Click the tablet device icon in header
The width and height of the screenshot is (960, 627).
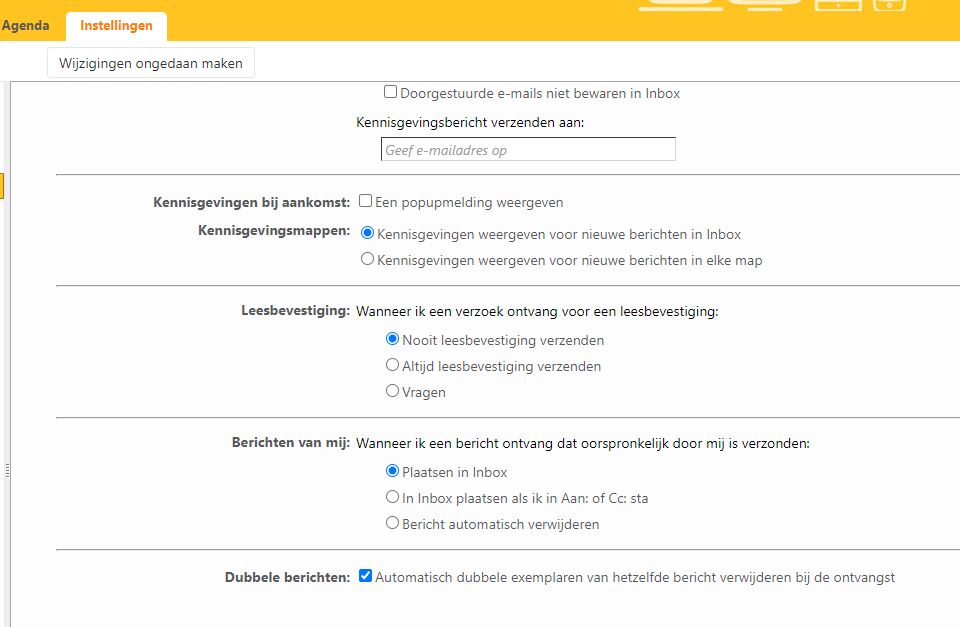(x=838, y=5)
